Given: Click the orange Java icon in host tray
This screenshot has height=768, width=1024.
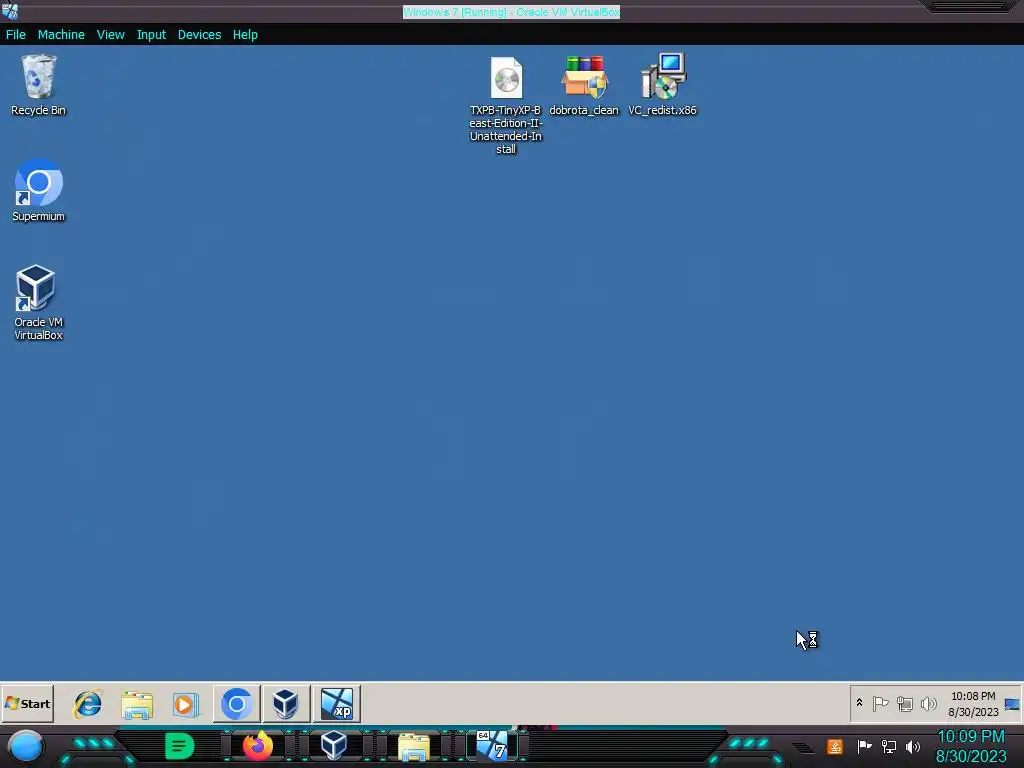Looking at the screenshot, I should pos(835,746).
